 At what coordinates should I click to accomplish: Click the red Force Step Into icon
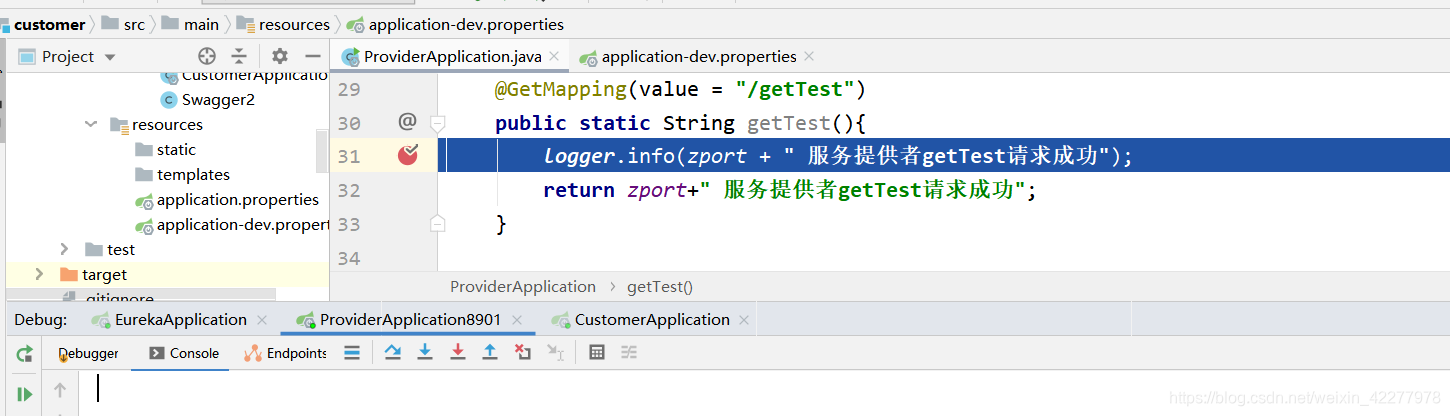(458, 352)
